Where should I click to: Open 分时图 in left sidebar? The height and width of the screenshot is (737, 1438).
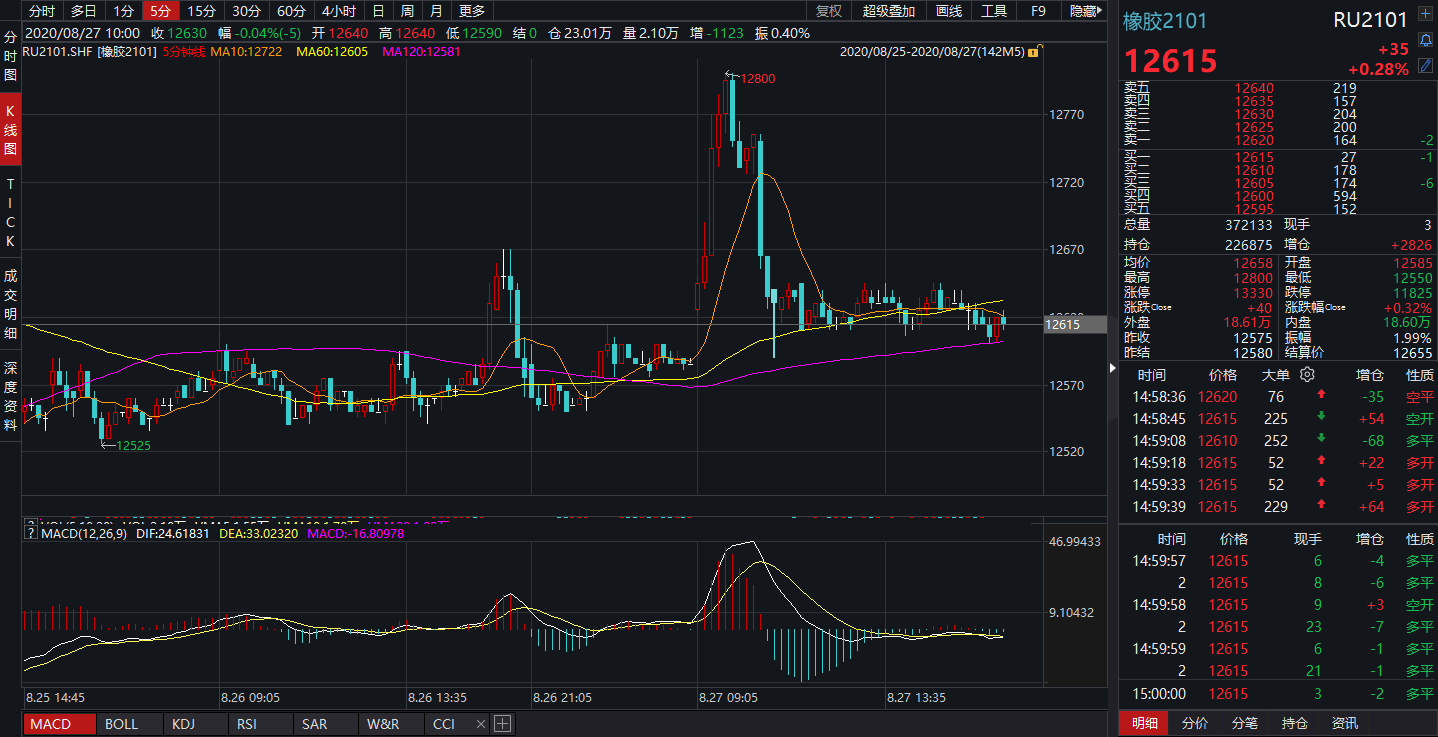coord(11,55)
